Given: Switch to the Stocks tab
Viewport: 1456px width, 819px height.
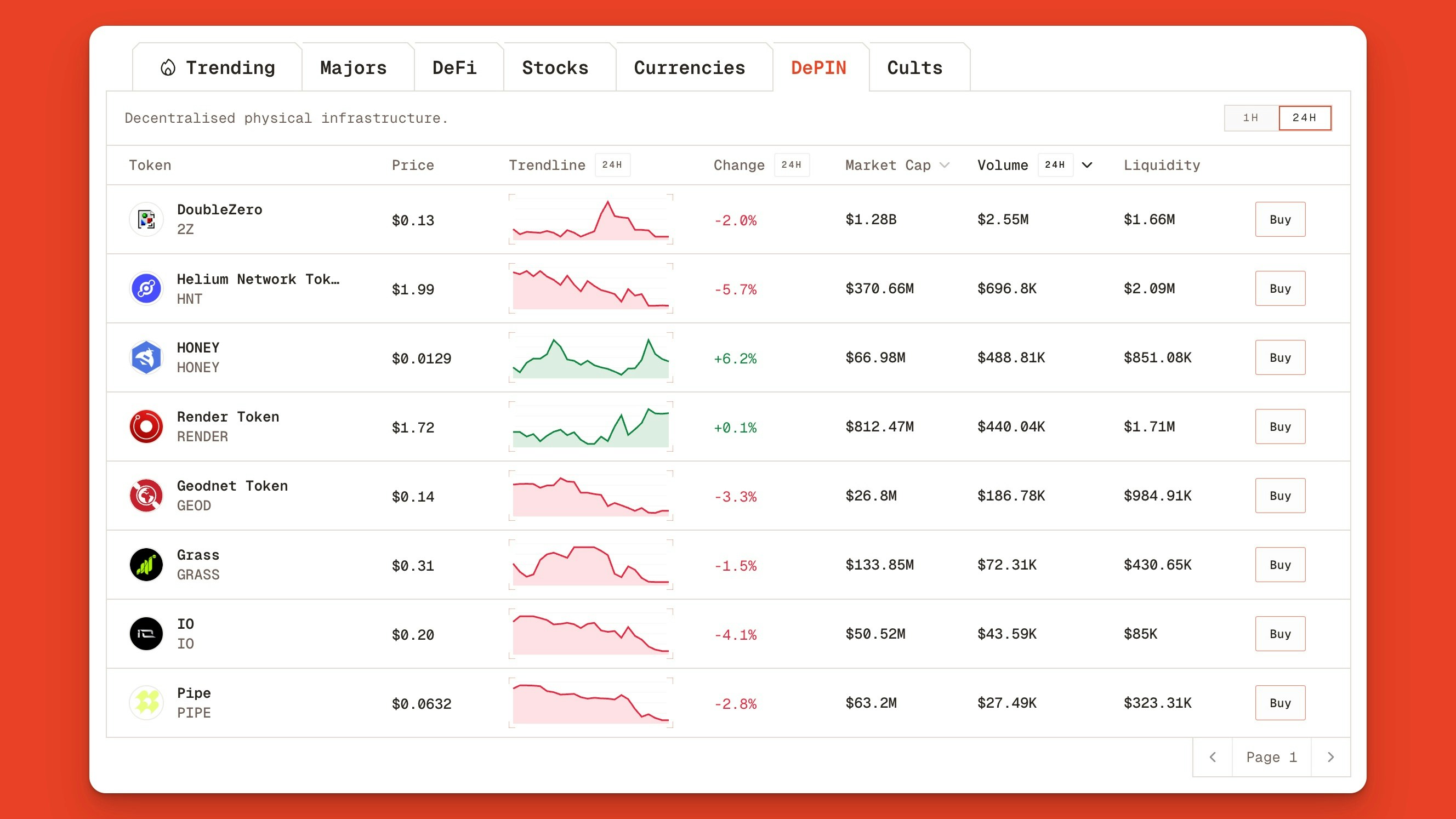Looking at the screenshot, I should (x=555, y=68).
